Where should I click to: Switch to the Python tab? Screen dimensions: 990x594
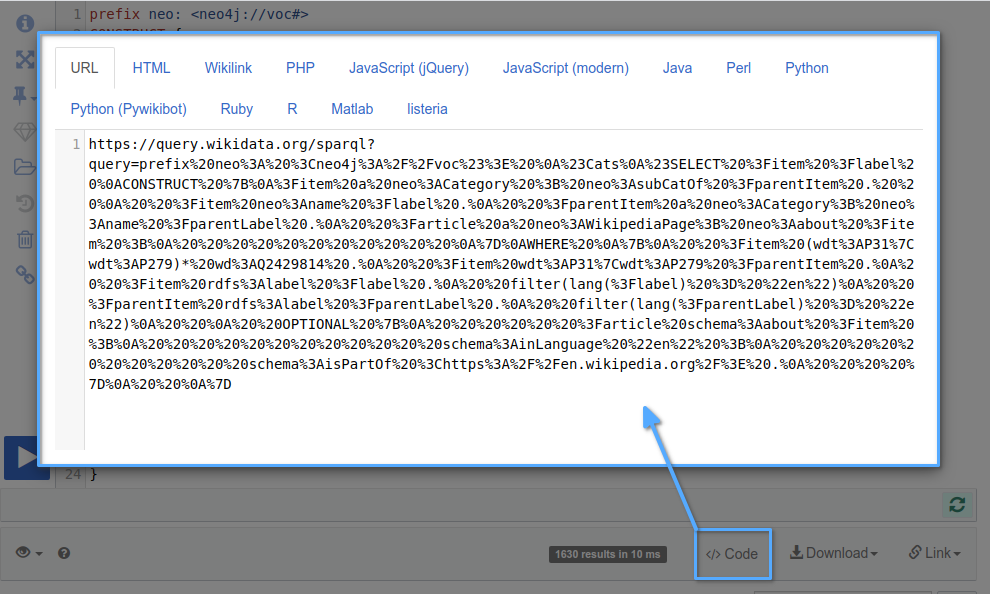pyautogui.click(x=806, y=68)
